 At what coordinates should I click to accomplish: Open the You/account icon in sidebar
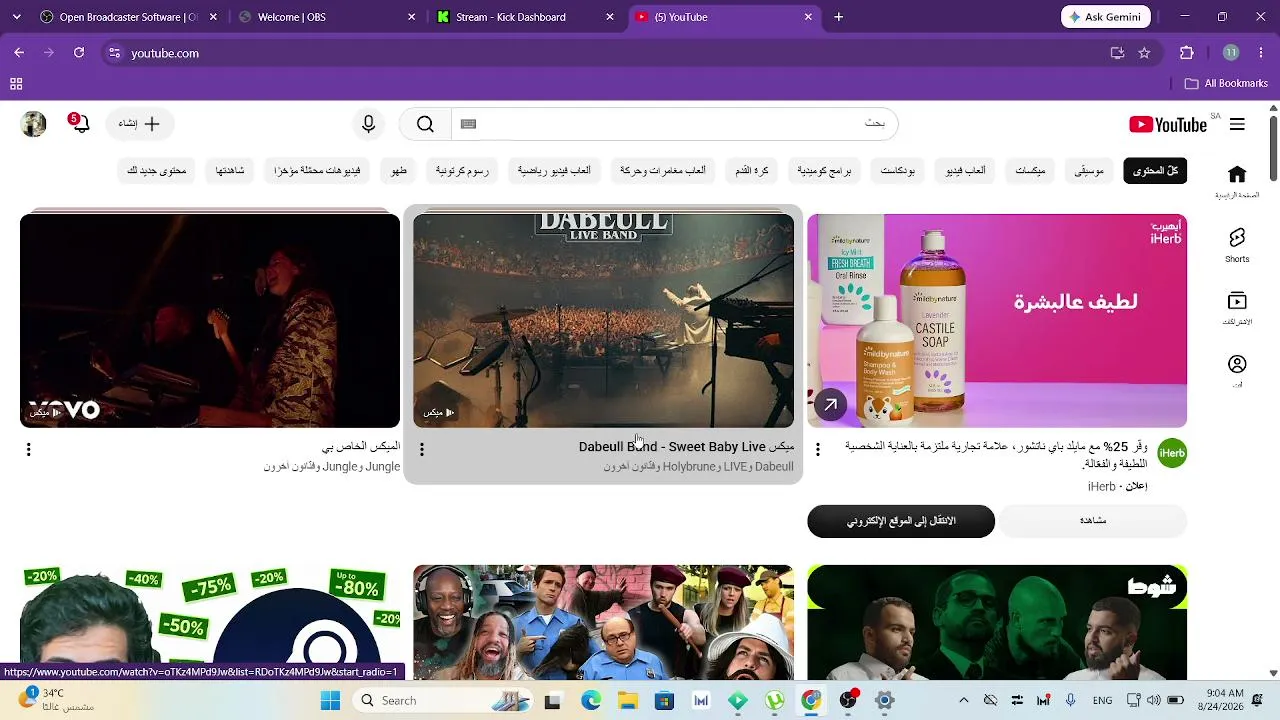(x=1237, y=370)
